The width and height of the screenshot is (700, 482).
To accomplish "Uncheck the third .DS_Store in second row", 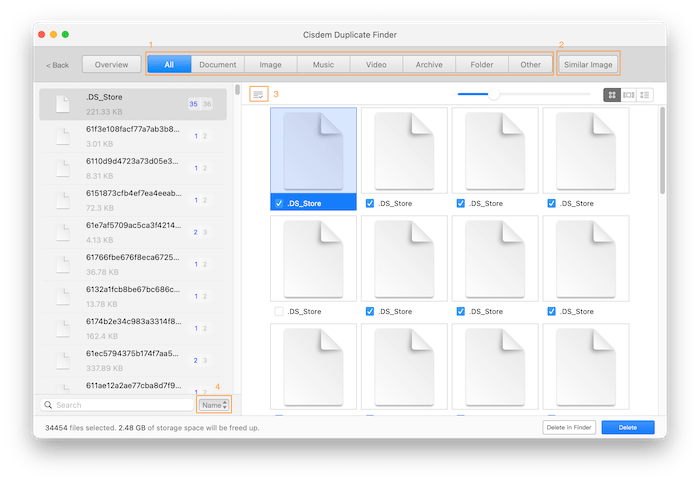I will [461, 312].
